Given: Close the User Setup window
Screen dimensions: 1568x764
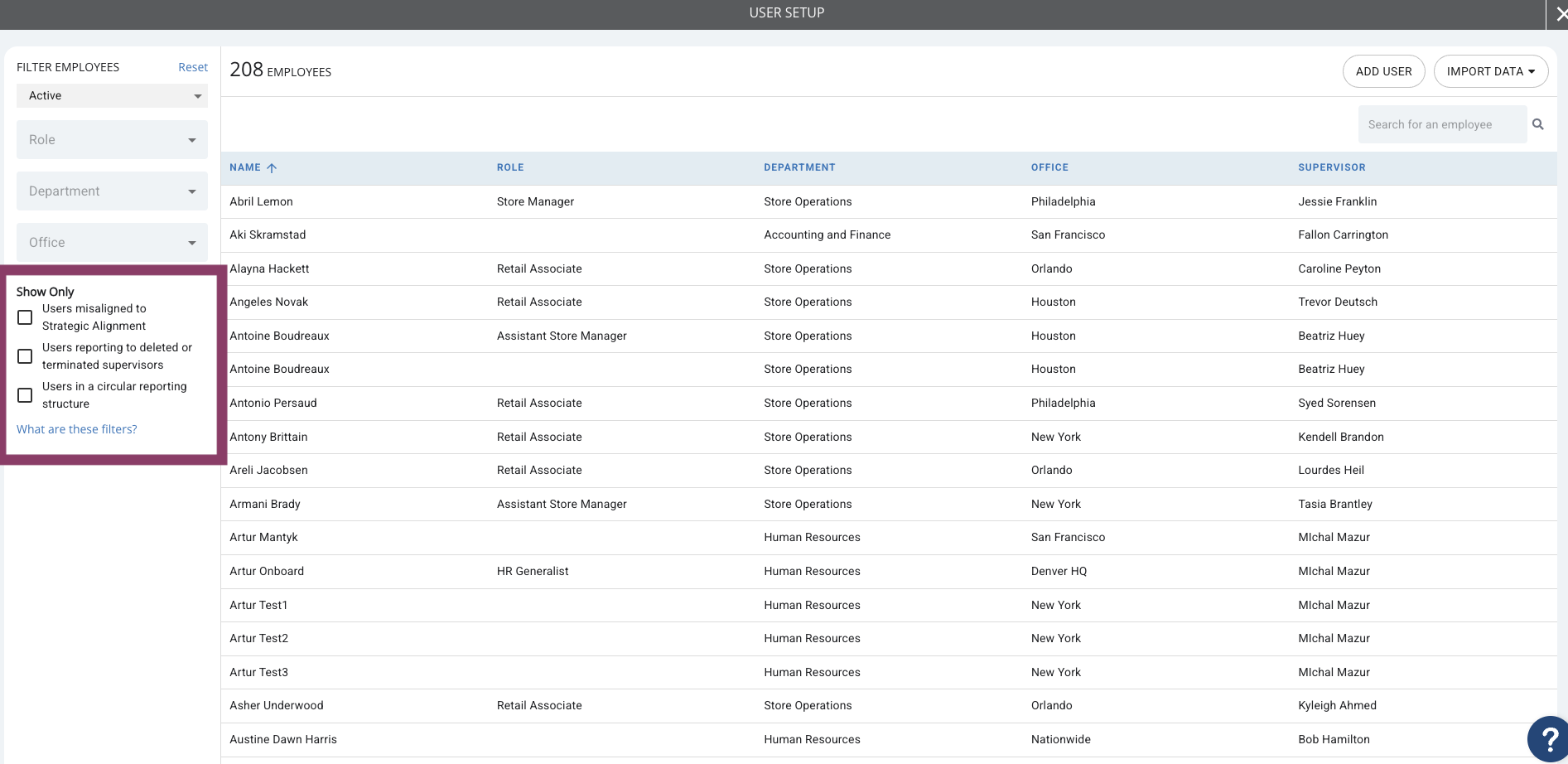Looking at the screenshot, I should click(x=1557, y=14).
